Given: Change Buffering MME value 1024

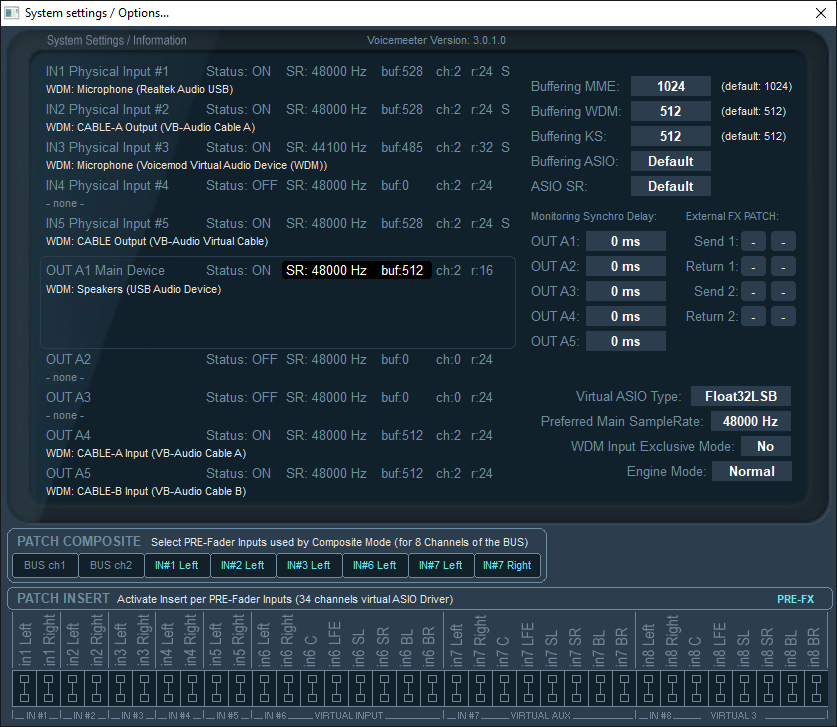Looking at the screenshot, I should 670,86.
